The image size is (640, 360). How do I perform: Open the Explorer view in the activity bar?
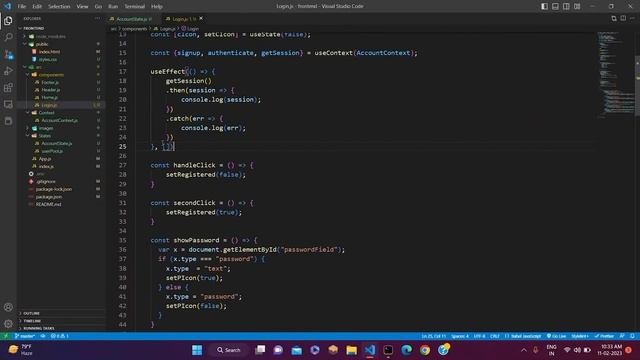(x=8, y=20)
